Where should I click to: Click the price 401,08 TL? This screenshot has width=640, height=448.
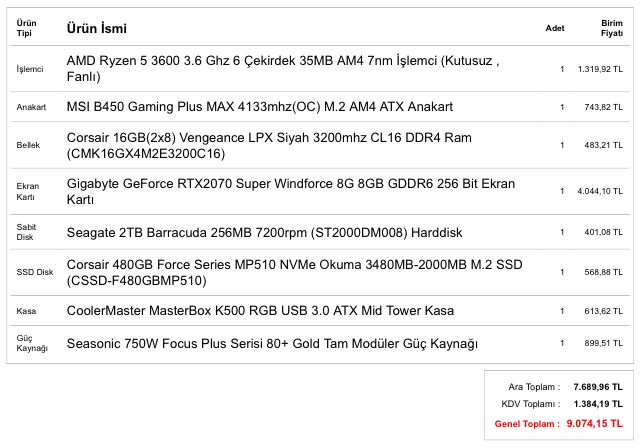(603, 232)
